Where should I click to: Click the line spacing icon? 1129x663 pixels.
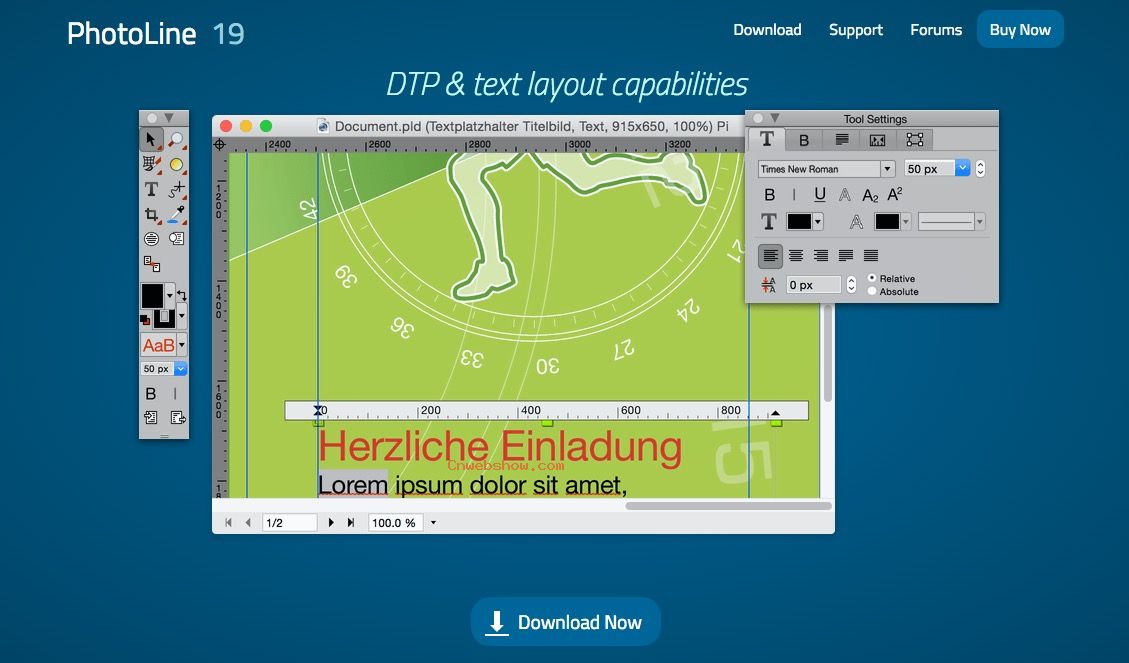[x=769, y=285]
